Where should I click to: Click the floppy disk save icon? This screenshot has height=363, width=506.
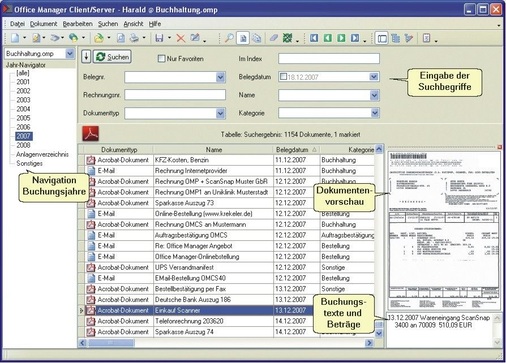point(160,38)
